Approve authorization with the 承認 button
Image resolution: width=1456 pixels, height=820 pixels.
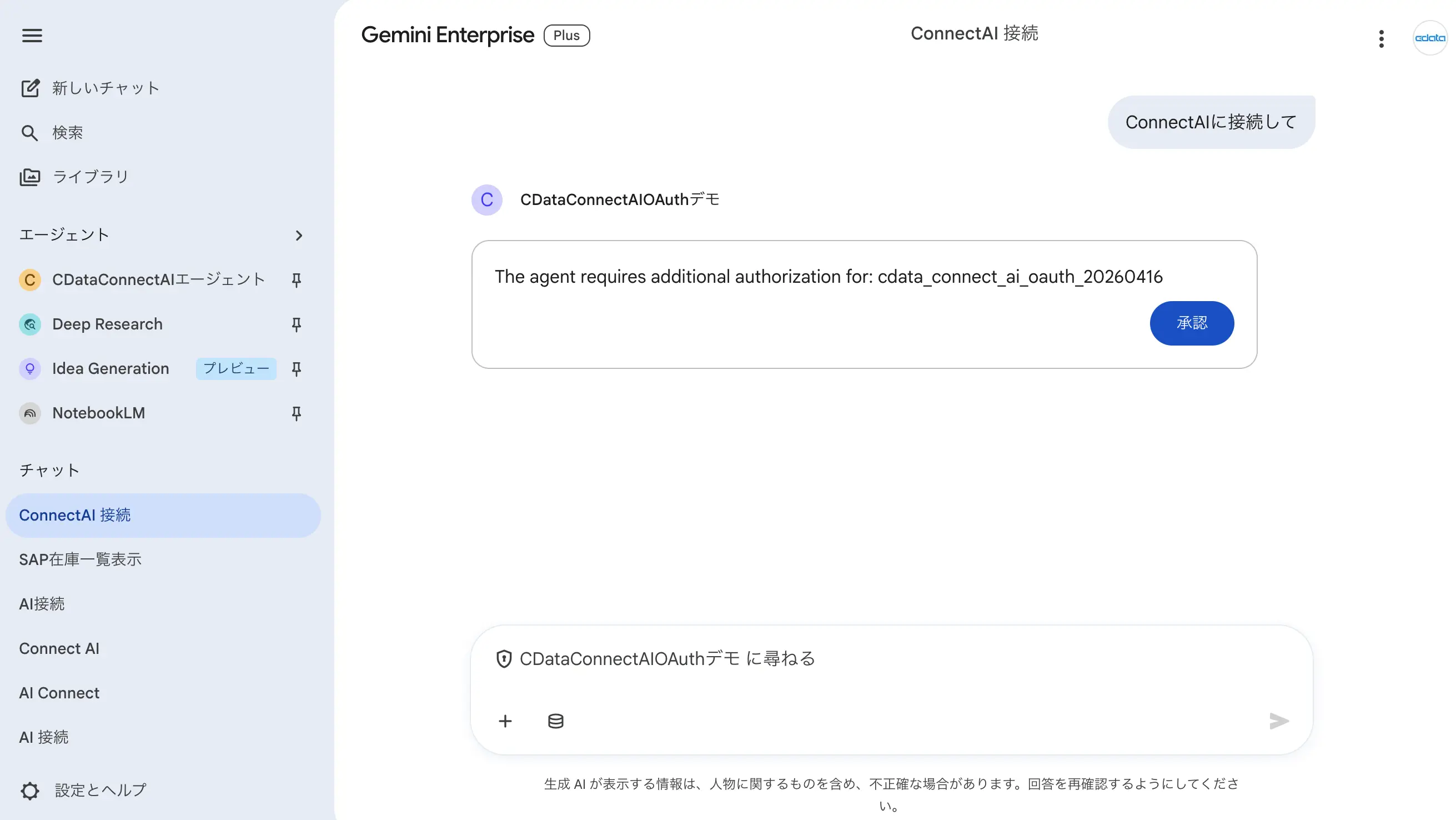pos(1192,323)
